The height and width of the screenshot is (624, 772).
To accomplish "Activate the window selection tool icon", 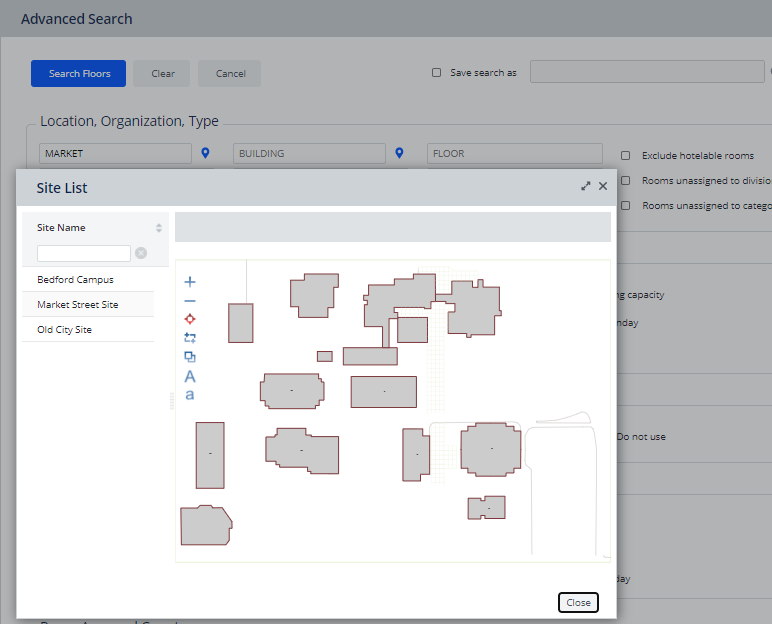I will (x=190, y=338).
